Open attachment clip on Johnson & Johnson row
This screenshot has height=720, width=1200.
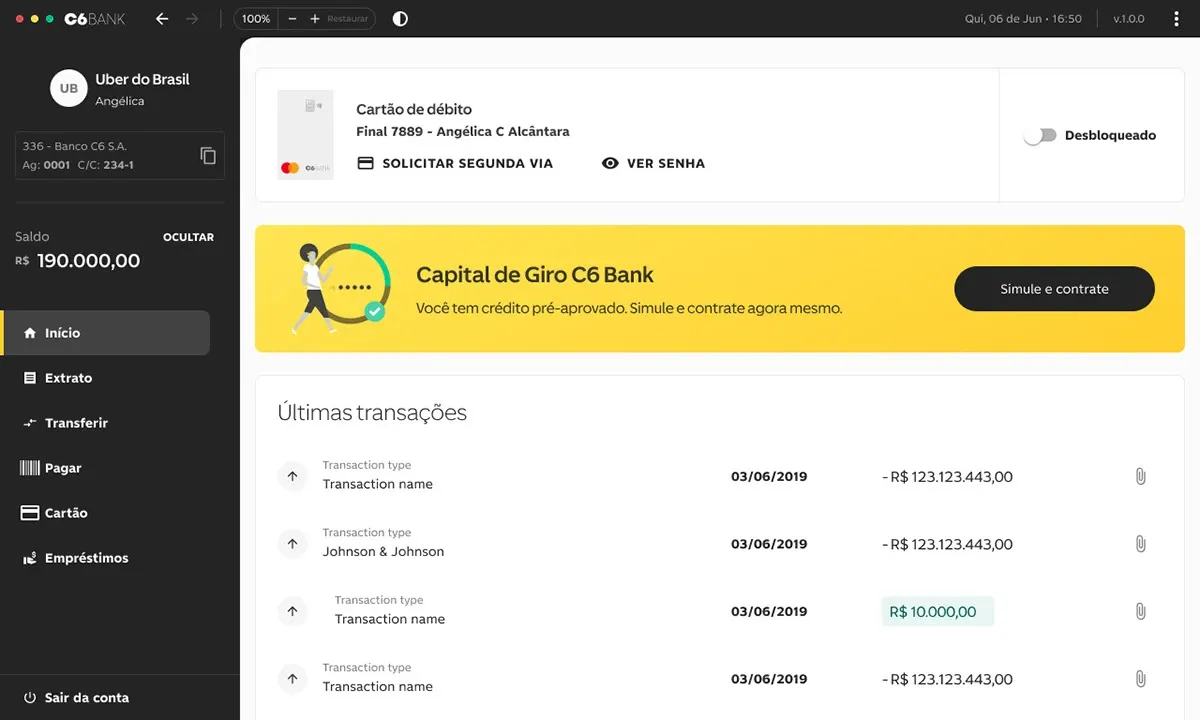pyautogui.click(x=1140, y=544)
